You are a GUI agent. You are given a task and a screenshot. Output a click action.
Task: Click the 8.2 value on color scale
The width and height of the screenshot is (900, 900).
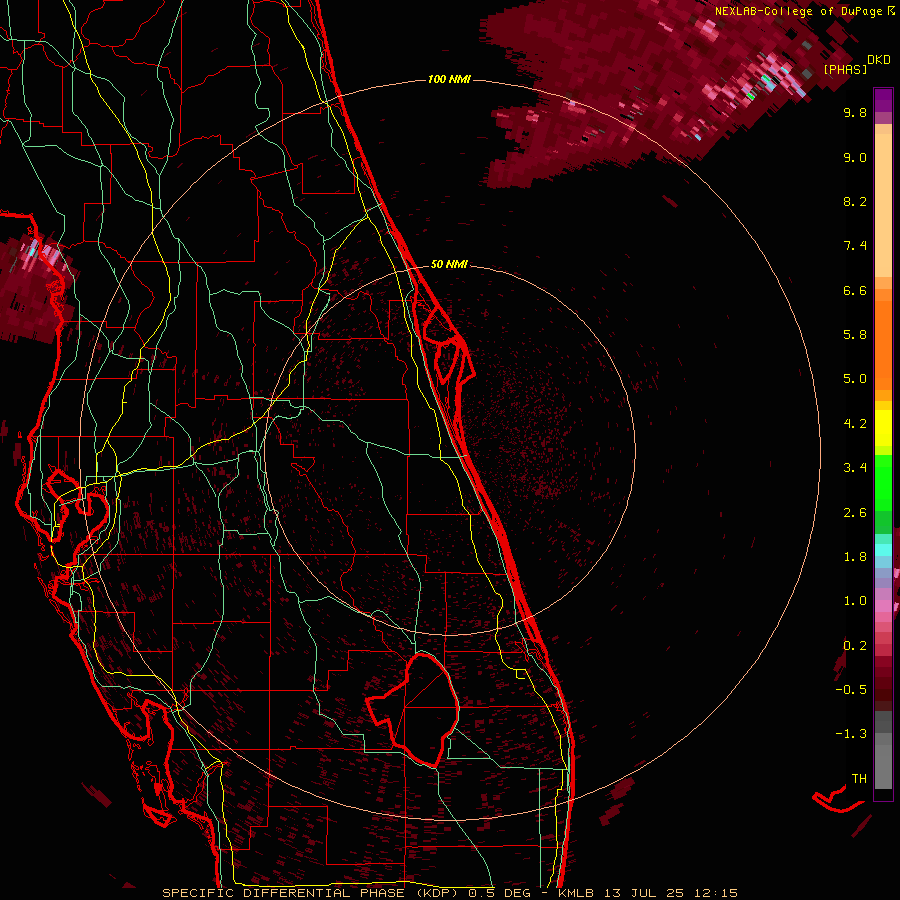point(855,201)
